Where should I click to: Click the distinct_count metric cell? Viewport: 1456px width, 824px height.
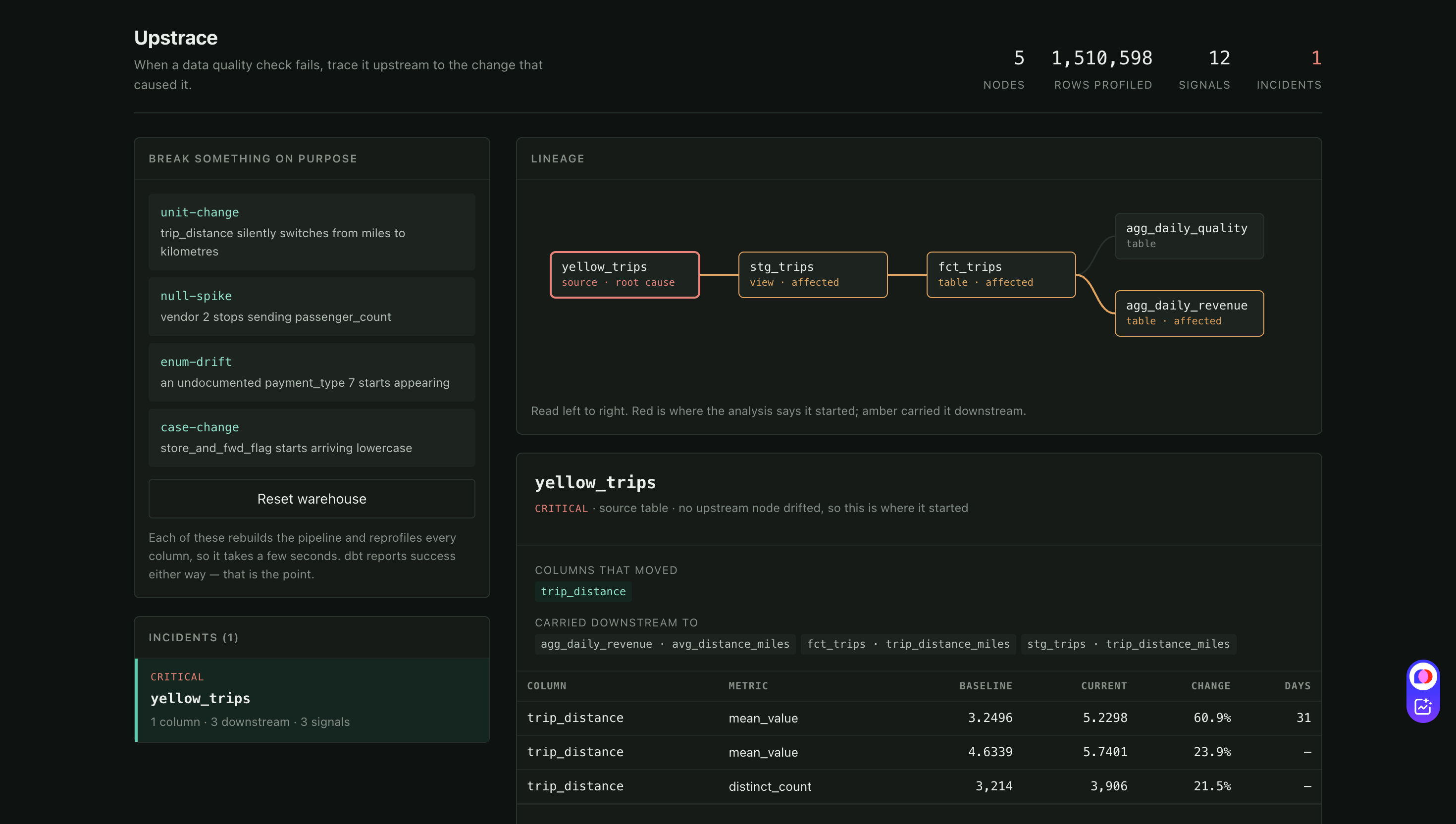[770, 786]
